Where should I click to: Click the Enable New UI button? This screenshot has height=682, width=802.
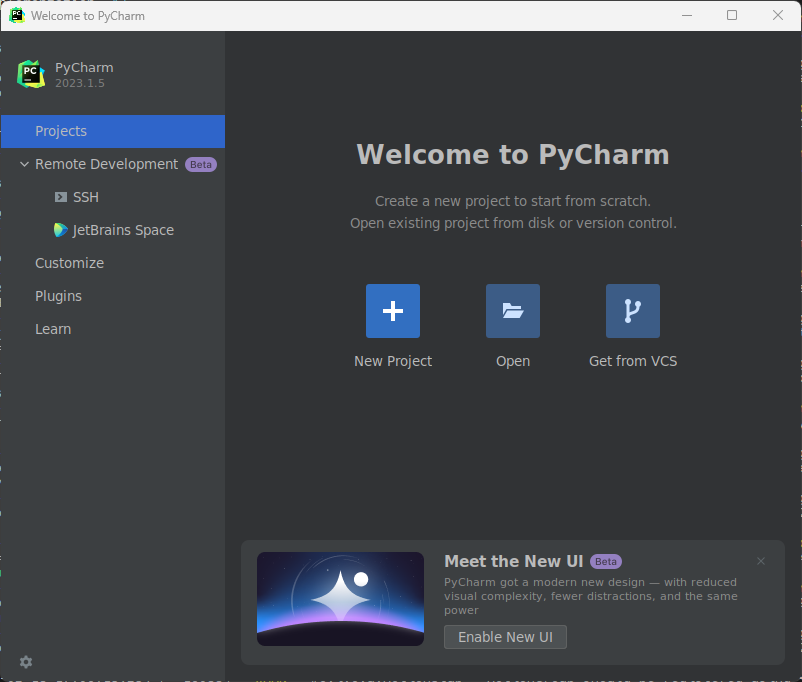(505, 637)
